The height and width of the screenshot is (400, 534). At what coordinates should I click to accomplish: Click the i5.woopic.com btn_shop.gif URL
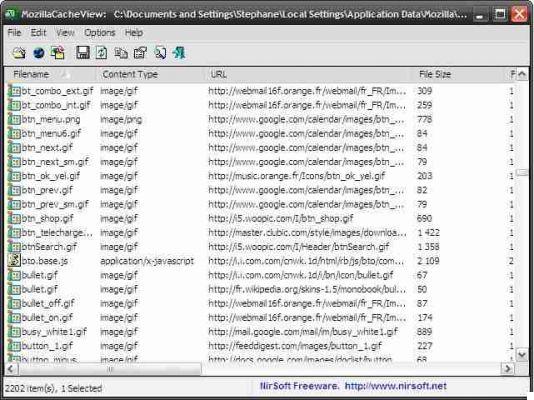[281, 218]
